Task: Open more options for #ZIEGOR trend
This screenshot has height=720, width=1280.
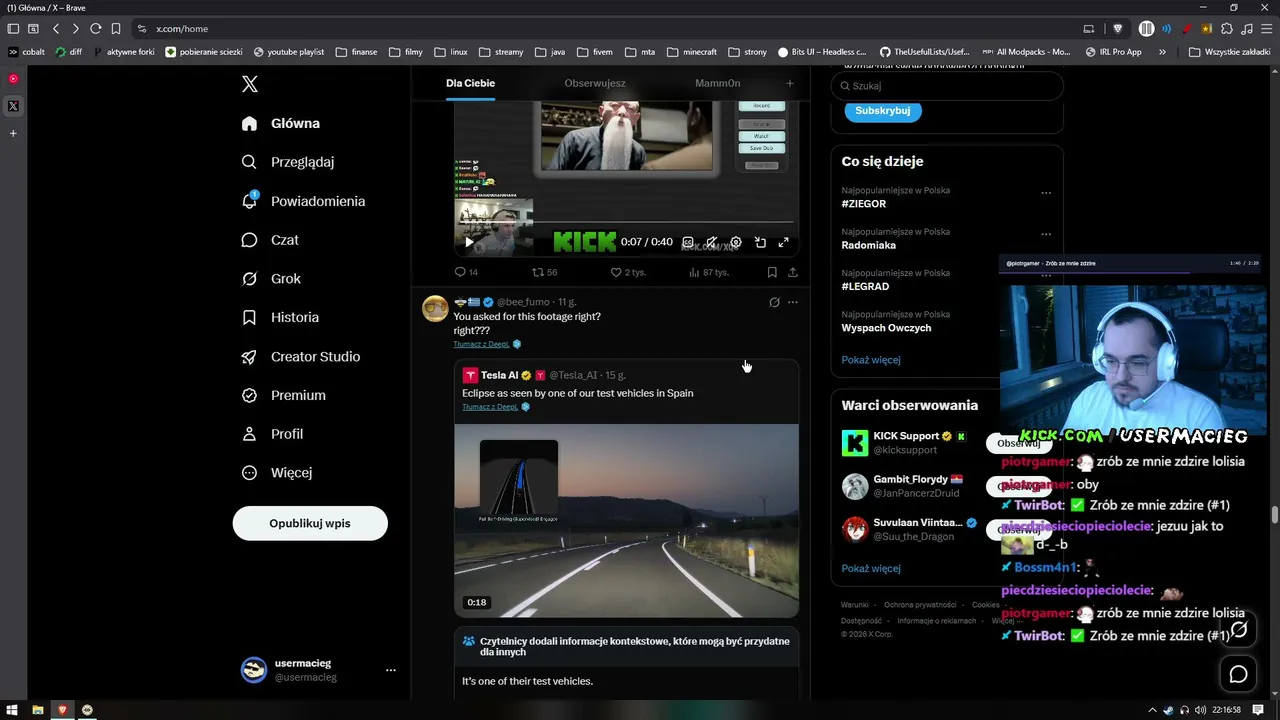Action: (x=1046, y=194)
